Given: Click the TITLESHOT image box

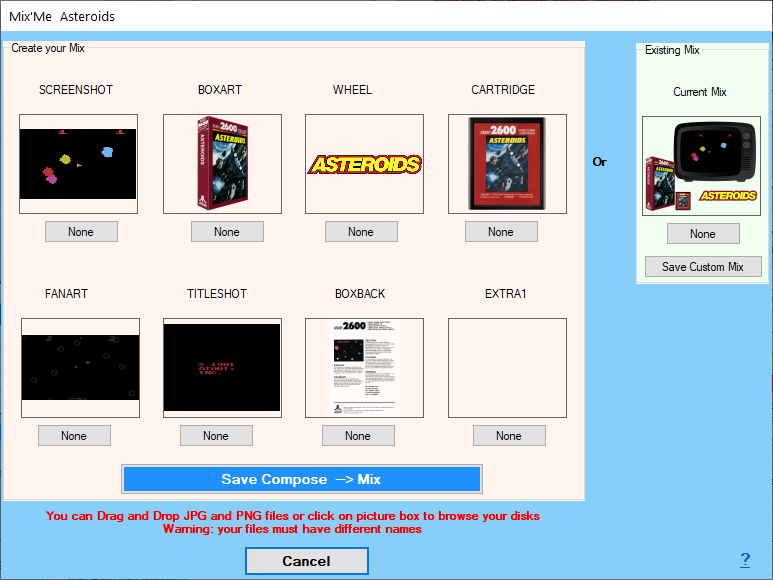Looking at the screenshot, I should click(x=222, y=368).
